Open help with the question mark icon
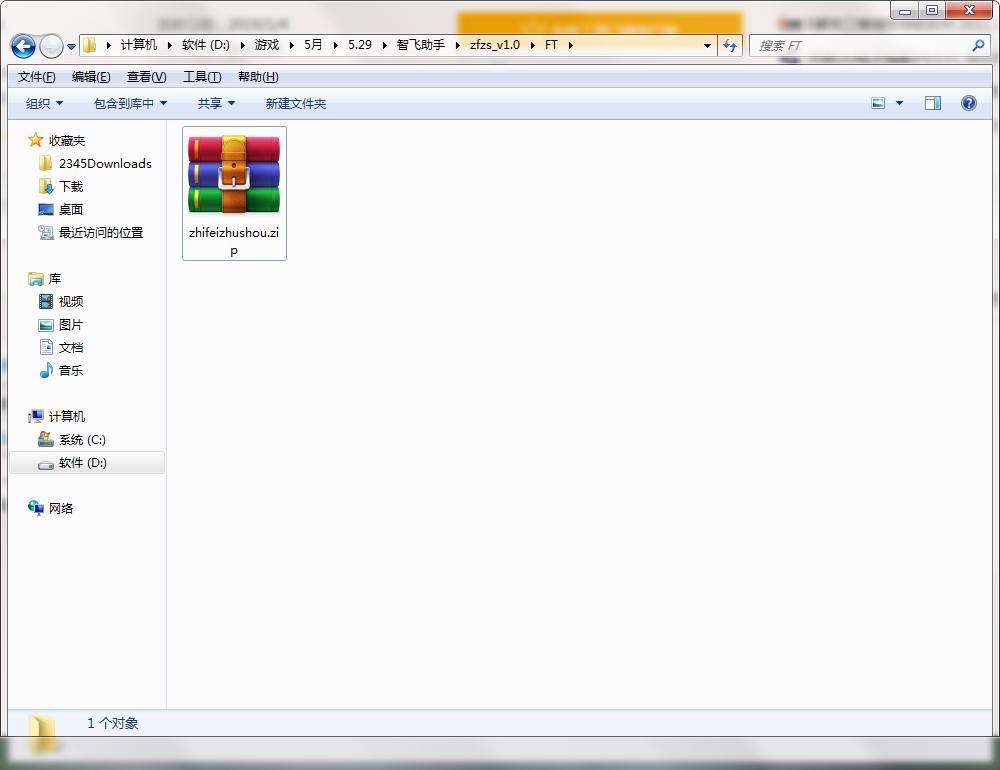This screenshot has height=770, width=1000. [x=969, y=103]
